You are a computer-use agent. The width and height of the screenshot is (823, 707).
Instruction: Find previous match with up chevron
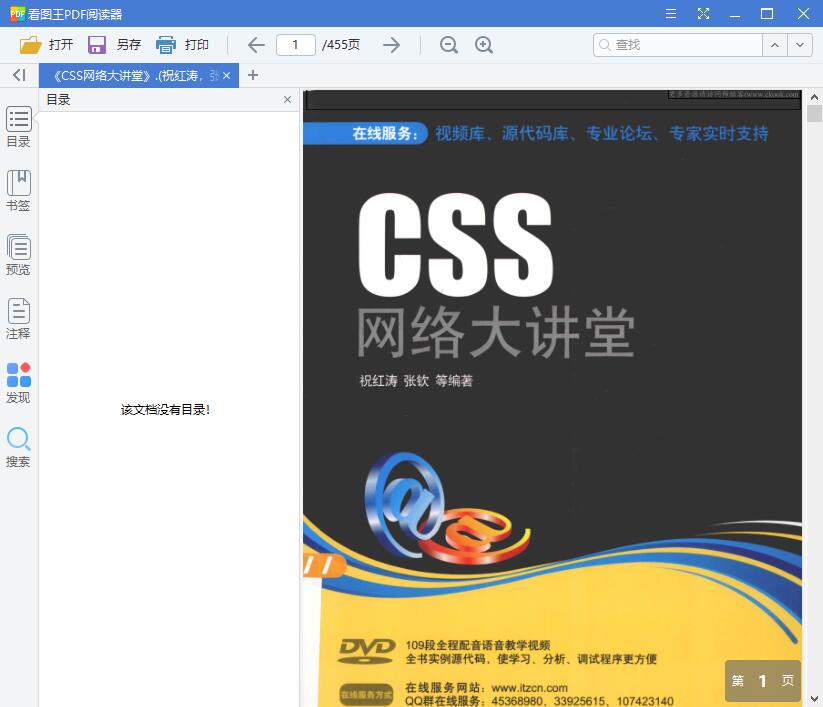tap(775, 45)
